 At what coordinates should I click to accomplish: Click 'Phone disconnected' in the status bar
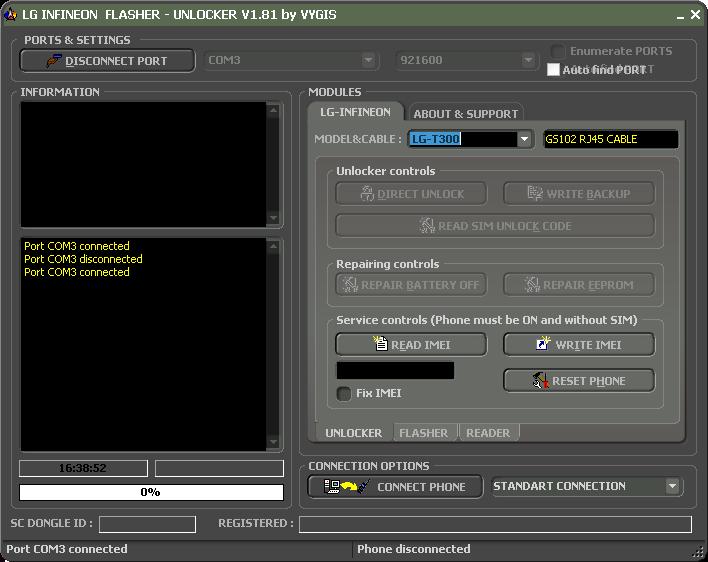(x=414, y=549)
